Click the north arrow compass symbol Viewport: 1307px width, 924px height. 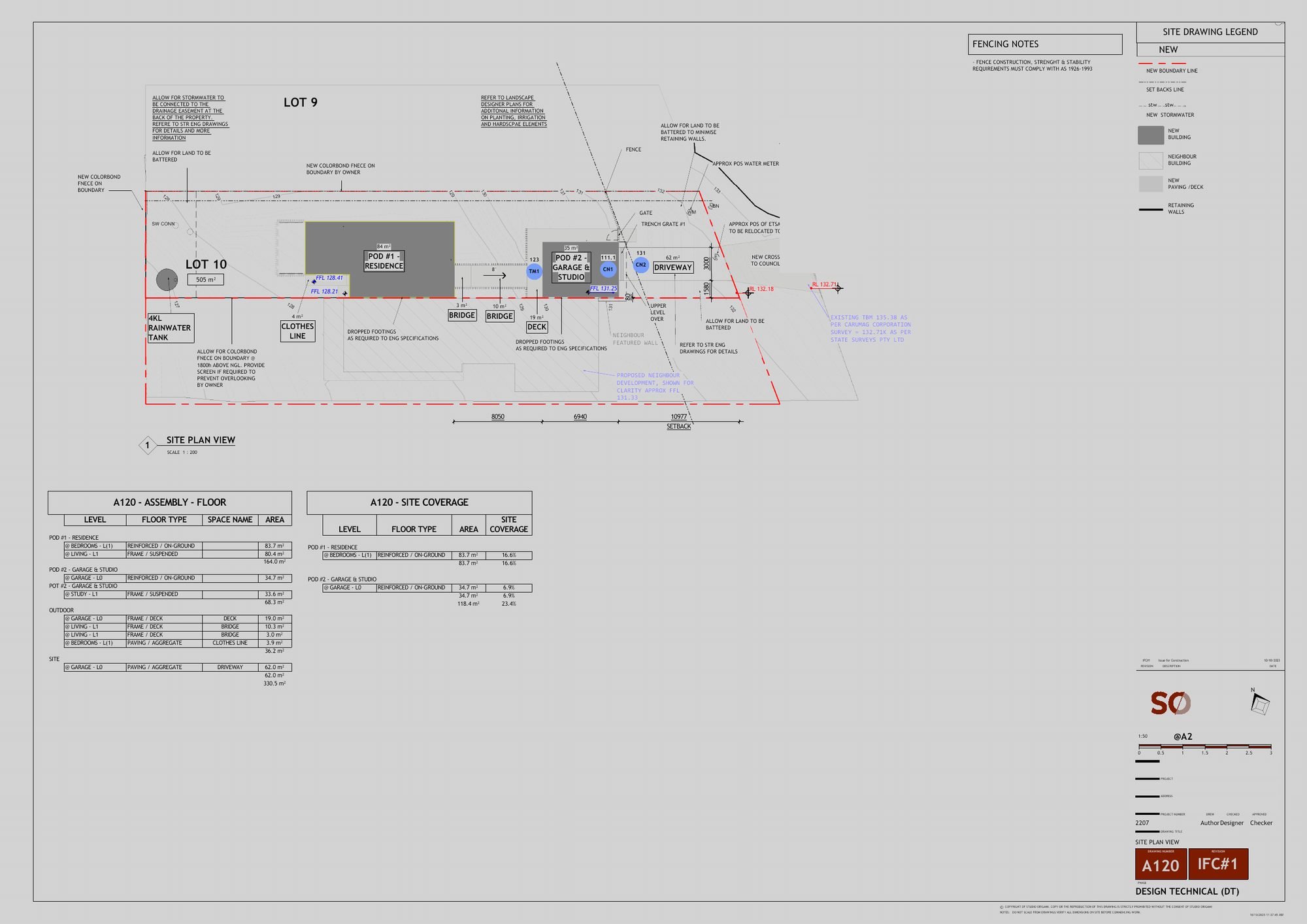pos(1260,704)
